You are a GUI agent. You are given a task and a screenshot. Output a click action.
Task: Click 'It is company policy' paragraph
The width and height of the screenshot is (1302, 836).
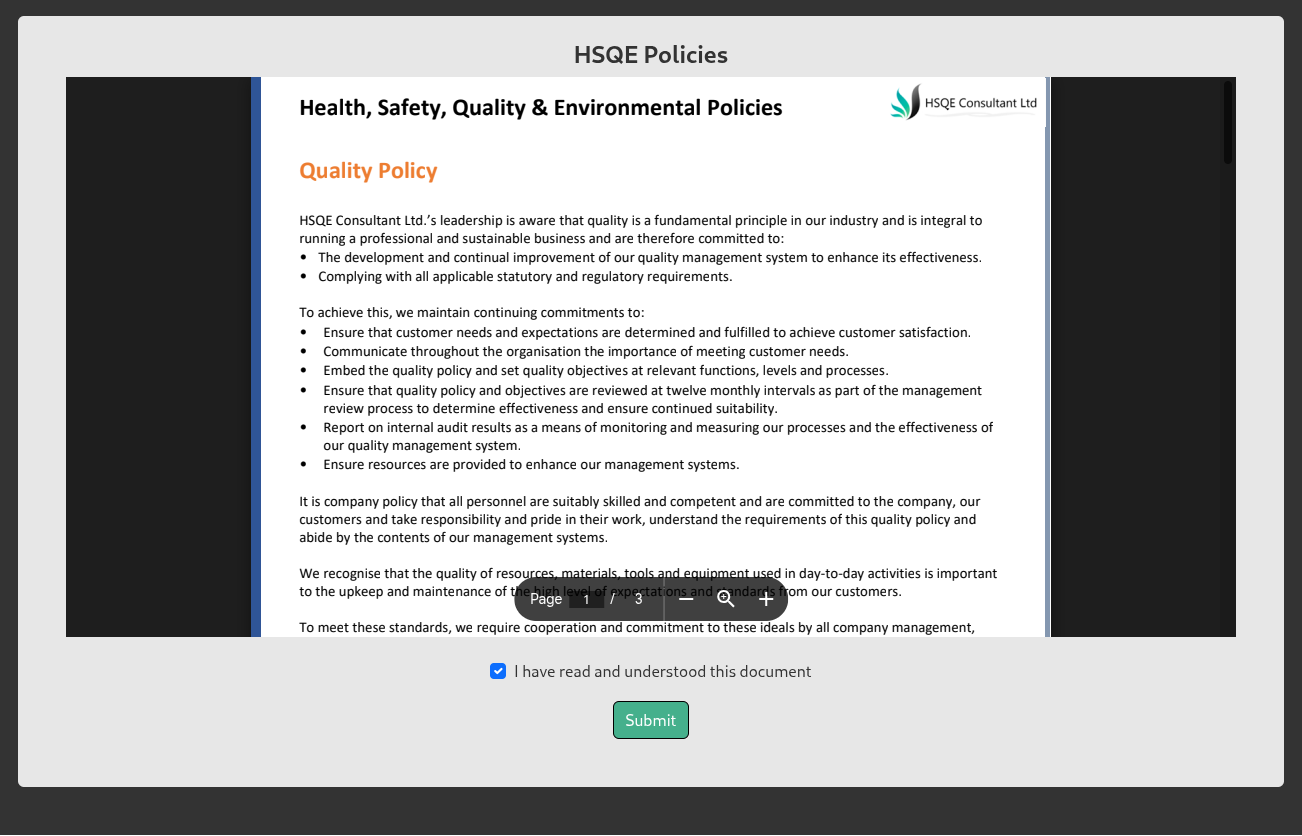click(640, 519)
